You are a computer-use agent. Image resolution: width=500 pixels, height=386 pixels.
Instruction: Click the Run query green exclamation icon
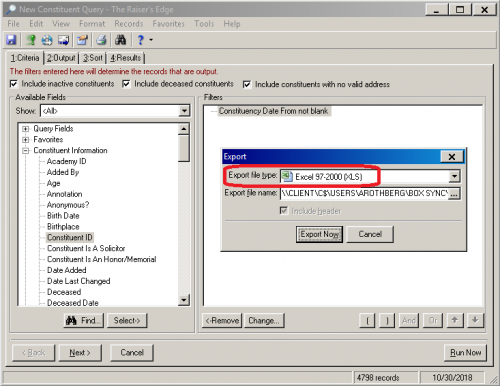(31, 40)
